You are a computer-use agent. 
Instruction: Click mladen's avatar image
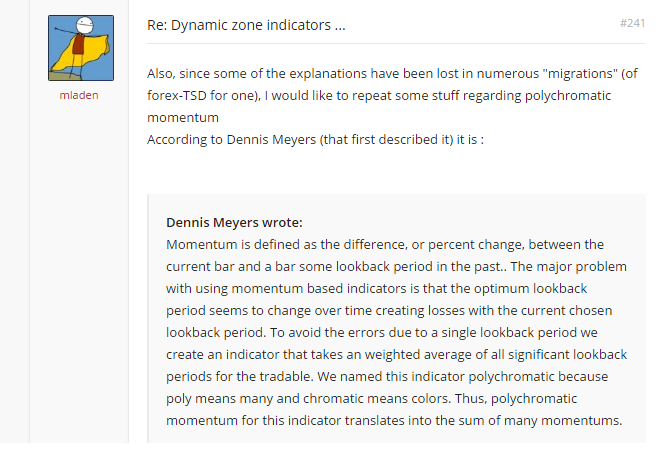80,48
